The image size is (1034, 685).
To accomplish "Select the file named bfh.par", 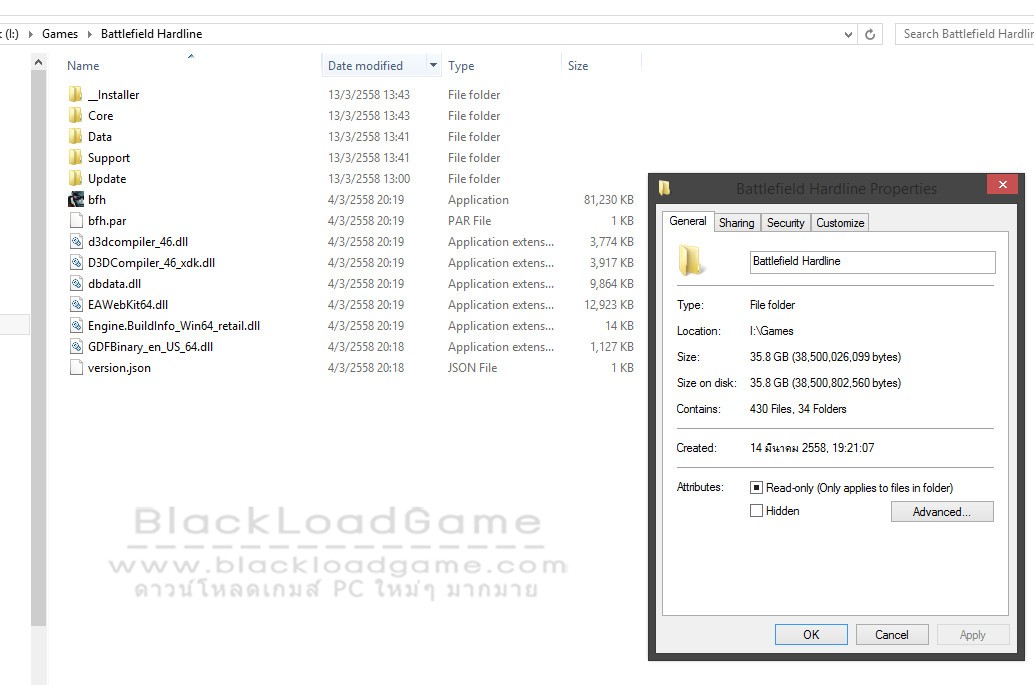I will (x=107, y=221).
